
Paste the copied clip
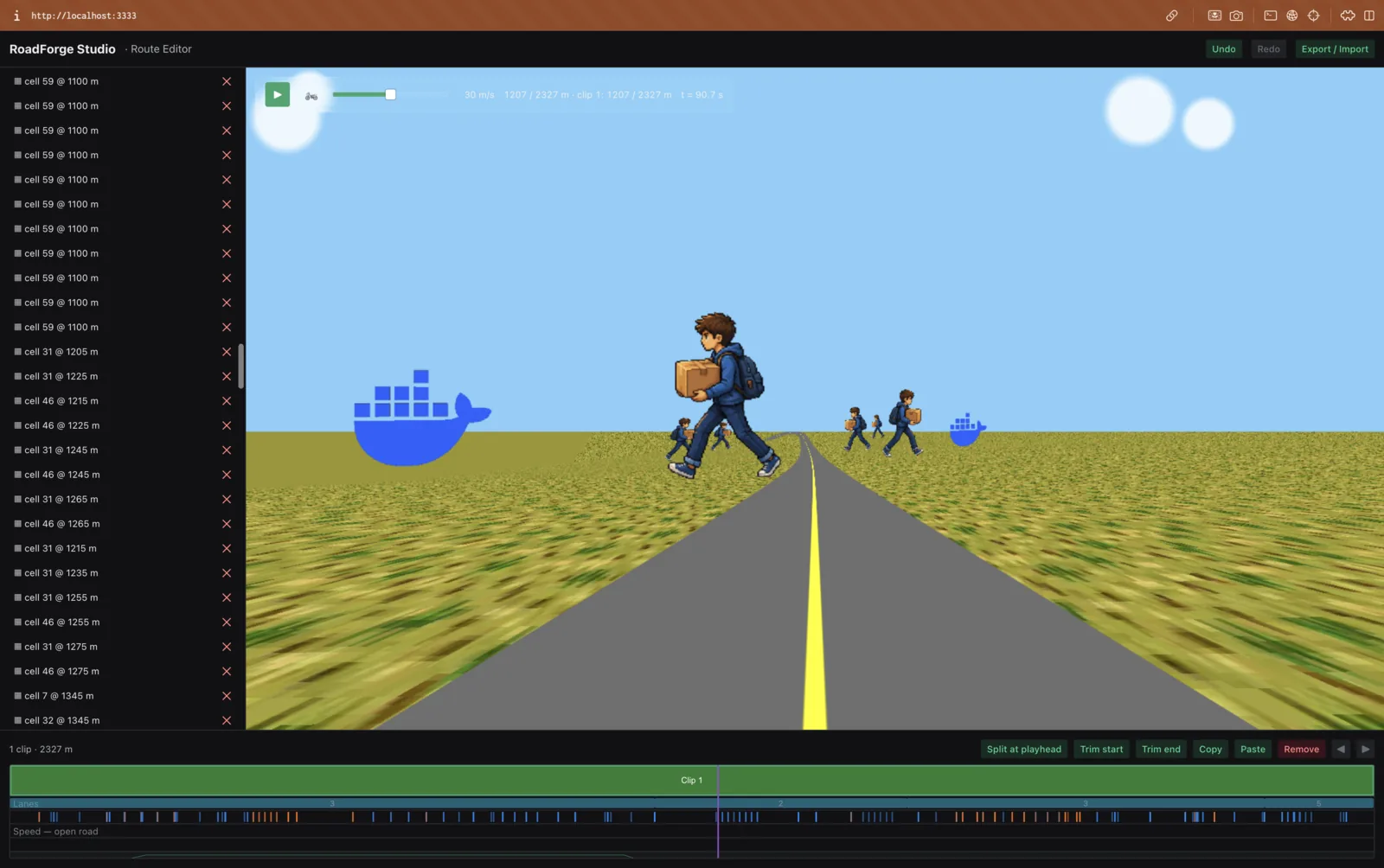tap(1253, 750)
